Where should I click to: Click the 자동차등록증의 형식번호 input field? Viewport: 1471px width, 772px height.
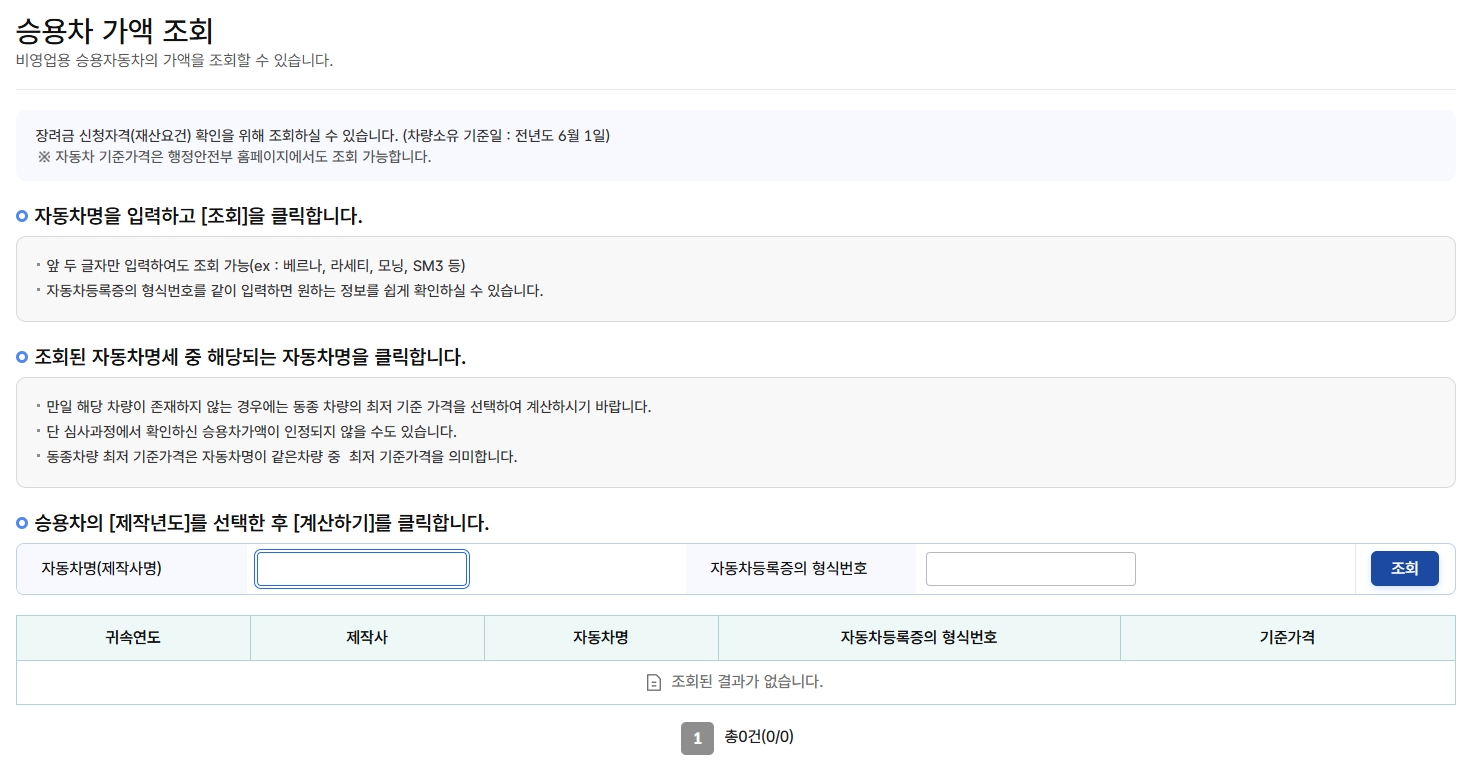[x=1031, y=569]
